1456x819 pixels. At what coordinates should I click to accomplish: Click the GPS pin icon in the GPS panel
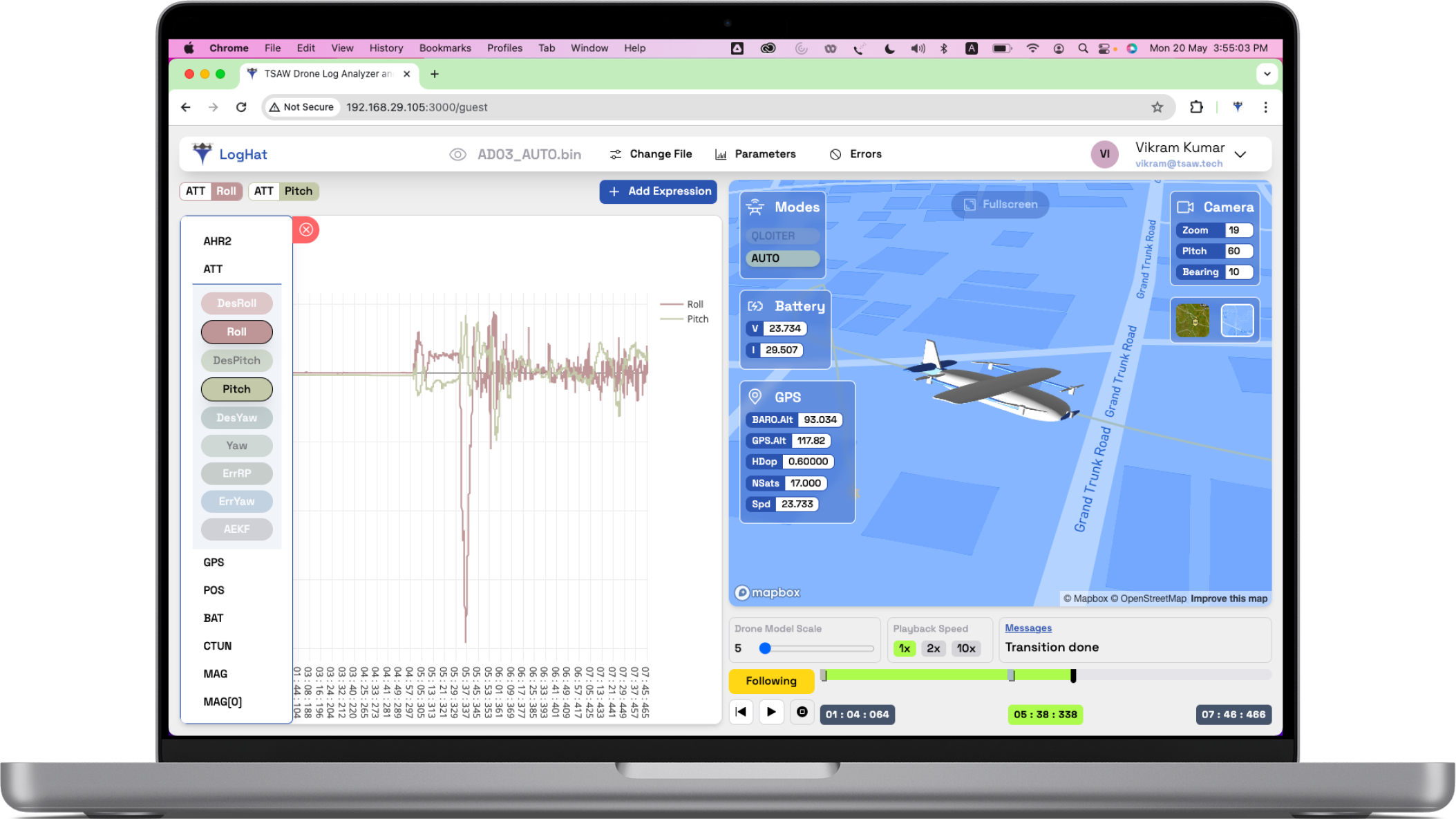754,397
